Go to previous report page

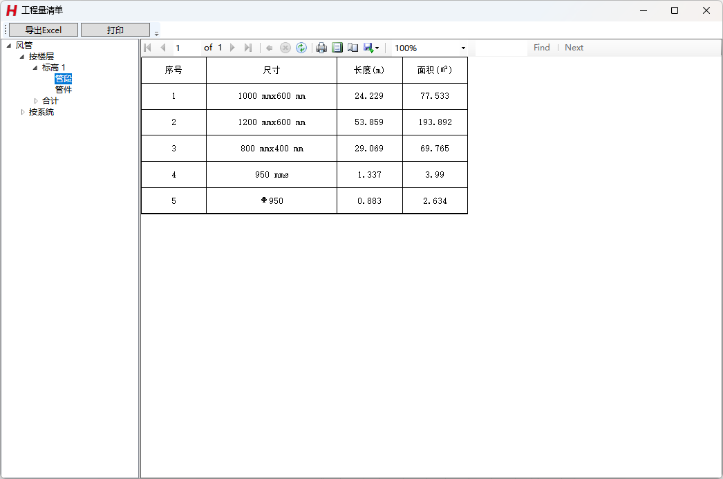pyautogui.click(x=162, y=48)
